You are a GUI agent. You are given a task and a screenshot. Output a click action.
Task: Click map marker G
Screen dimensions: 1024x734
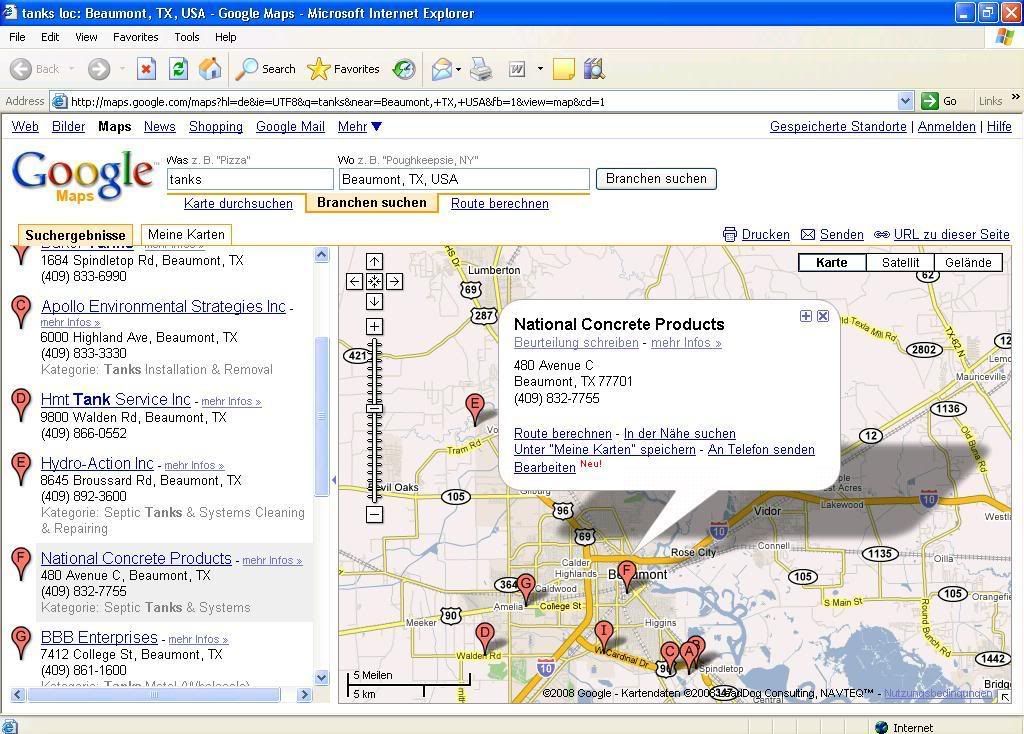(526, 588)
